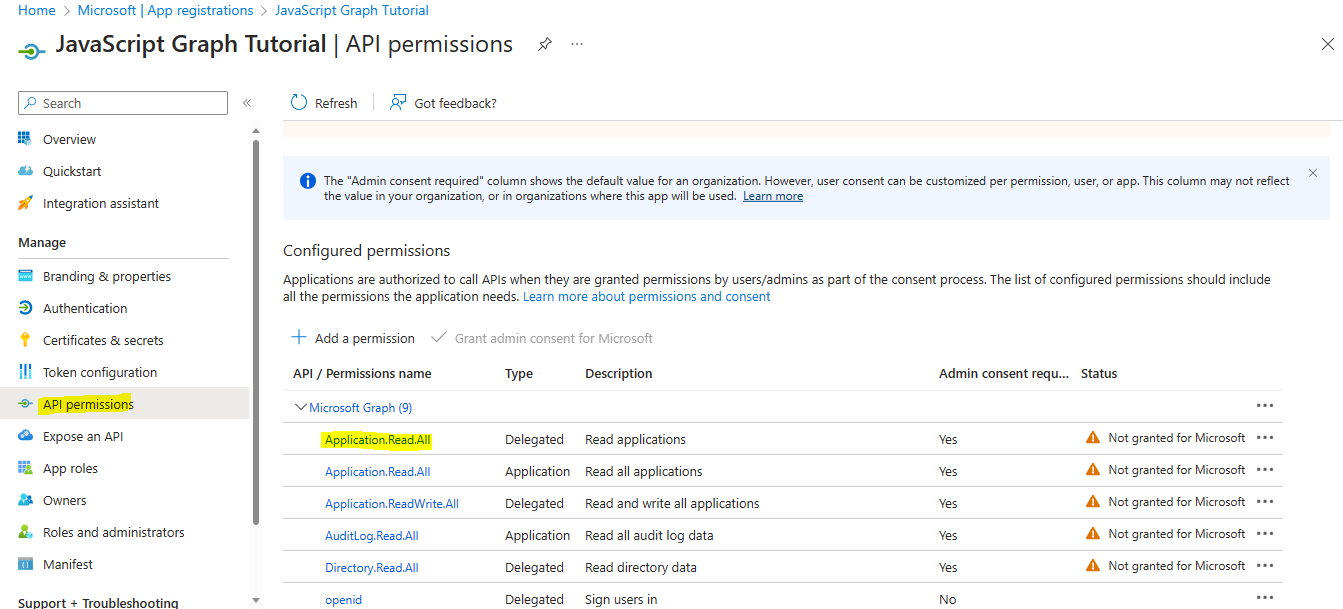Open the Application.ReadWrite.All permission
This screenshot has height=609, width=1343.
pyautogui.click(x=392, y=503)
